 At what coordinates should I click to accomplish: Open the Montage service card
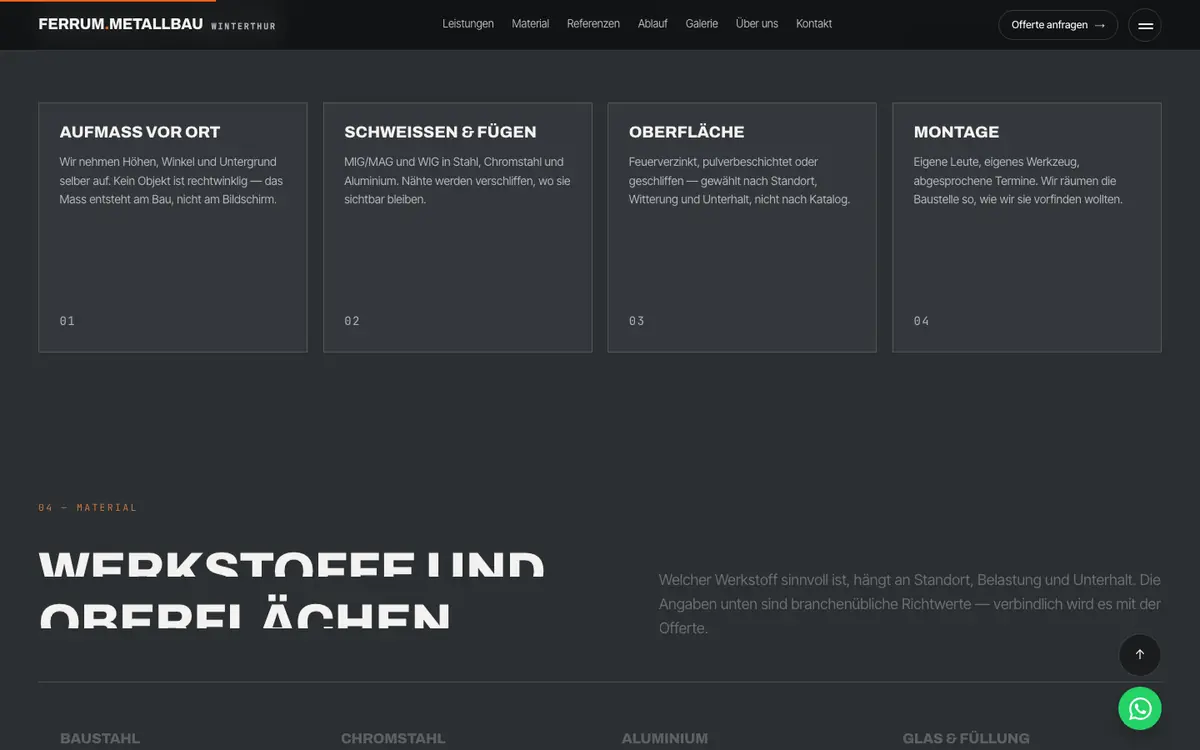[x=1027, y=227]
